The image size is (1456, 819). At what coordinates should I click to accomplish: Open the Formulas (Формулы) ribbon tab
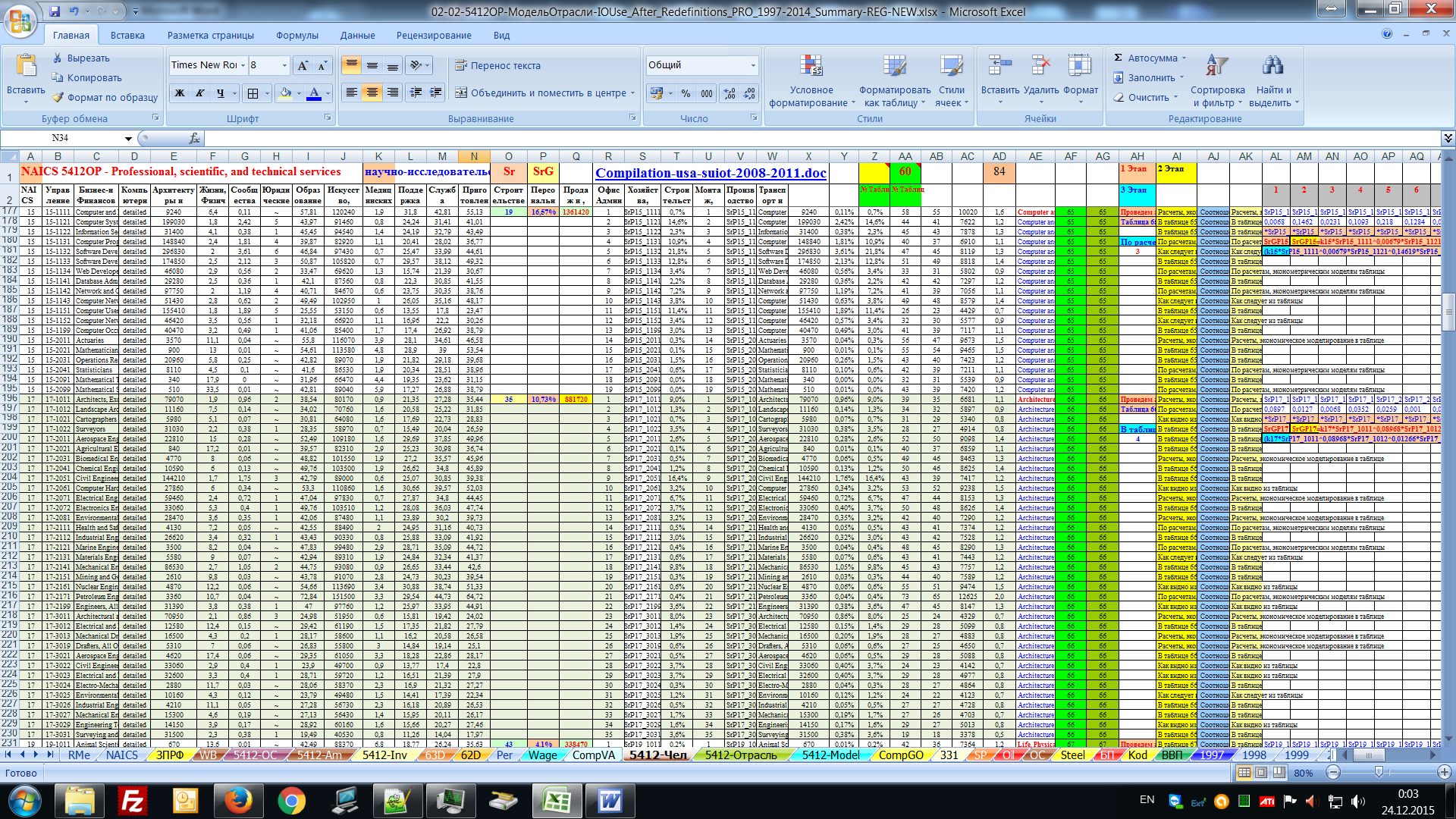(297, 35)
